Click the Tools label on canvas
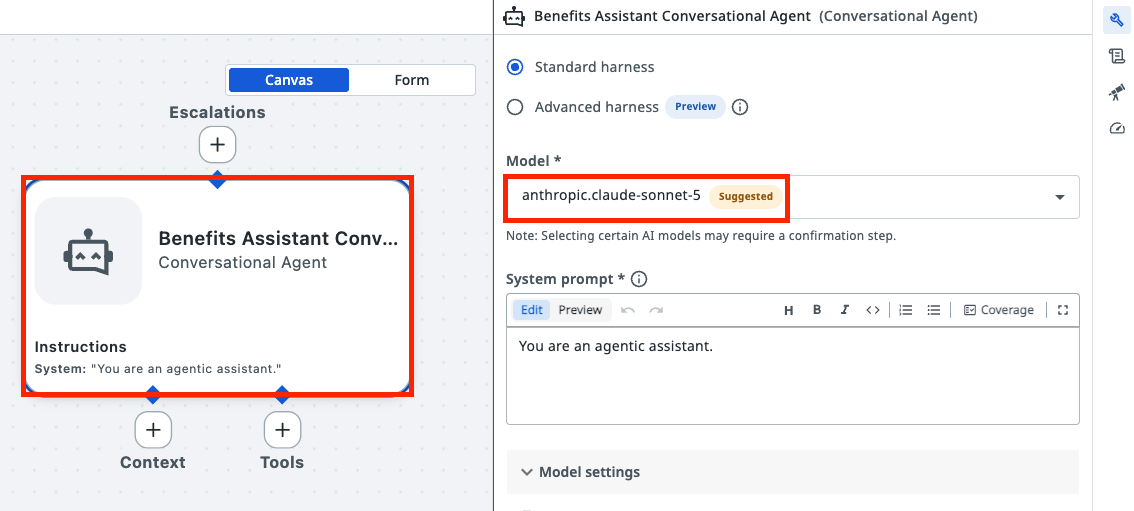Image resolution: width=1134 pixels, height=511 pixels. pos(282,463)
